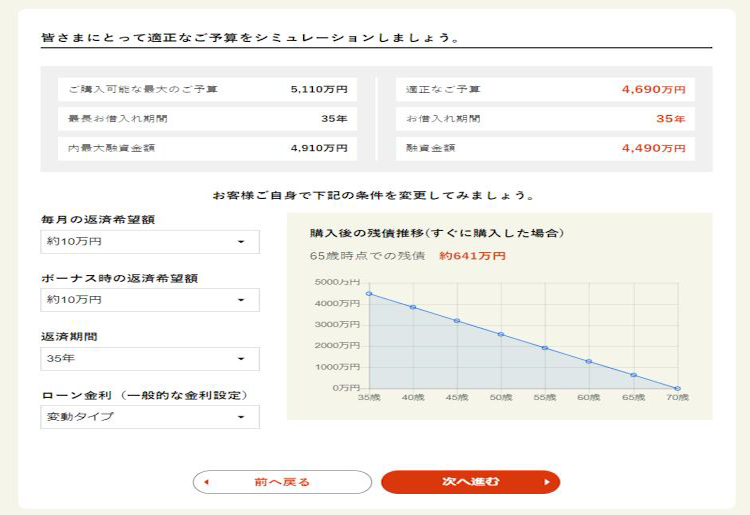Click the chart data point at 35歳

click(369, 294)
